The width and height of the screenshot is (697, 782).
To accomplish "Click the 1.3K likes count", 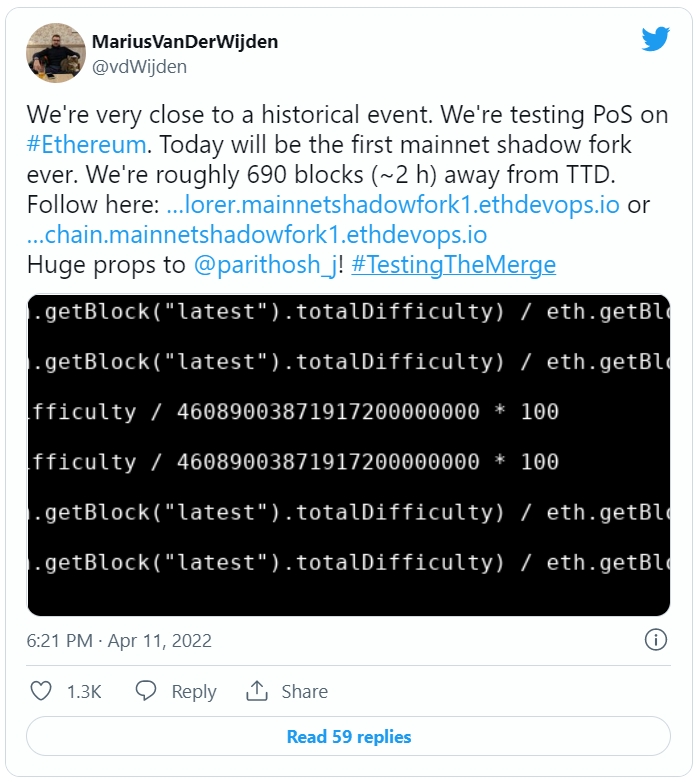I will (x=84, y=691).
